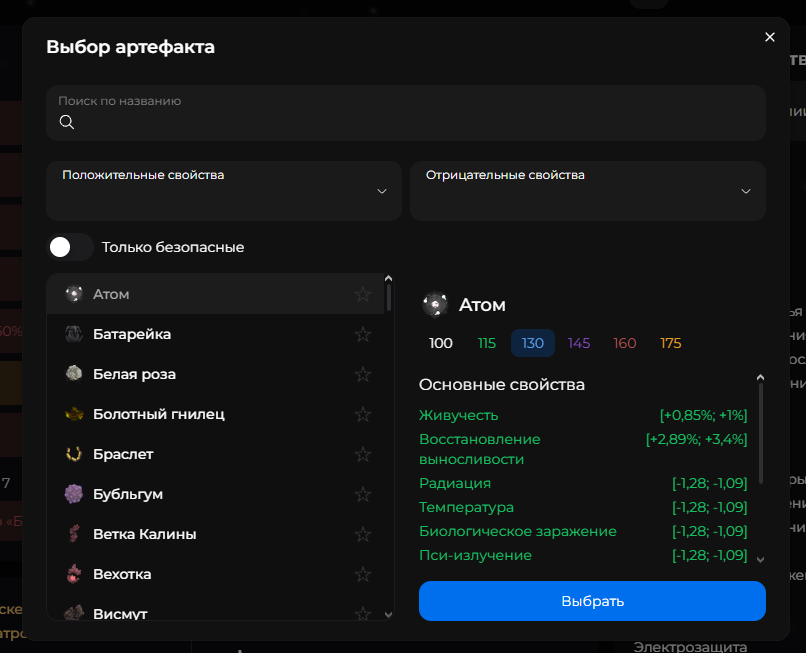Viewport: 806px width, 653px height.
Task: Click the large Атом icon in details panel
Action: (435, 305)
